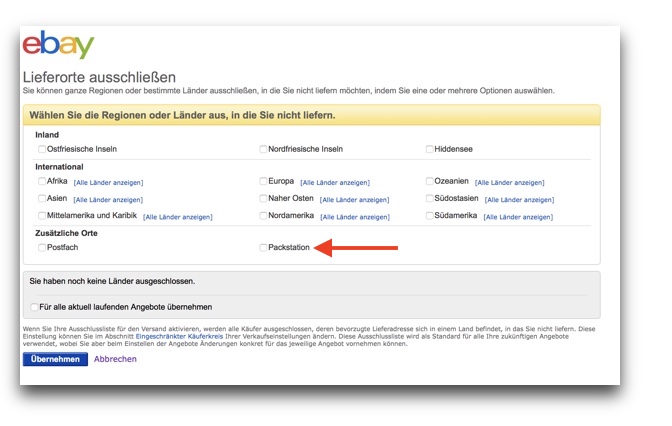Select the Packstation checkbox
Viewport: 672px width, 426px height.
pyautogui.click(x=263, y=248)
